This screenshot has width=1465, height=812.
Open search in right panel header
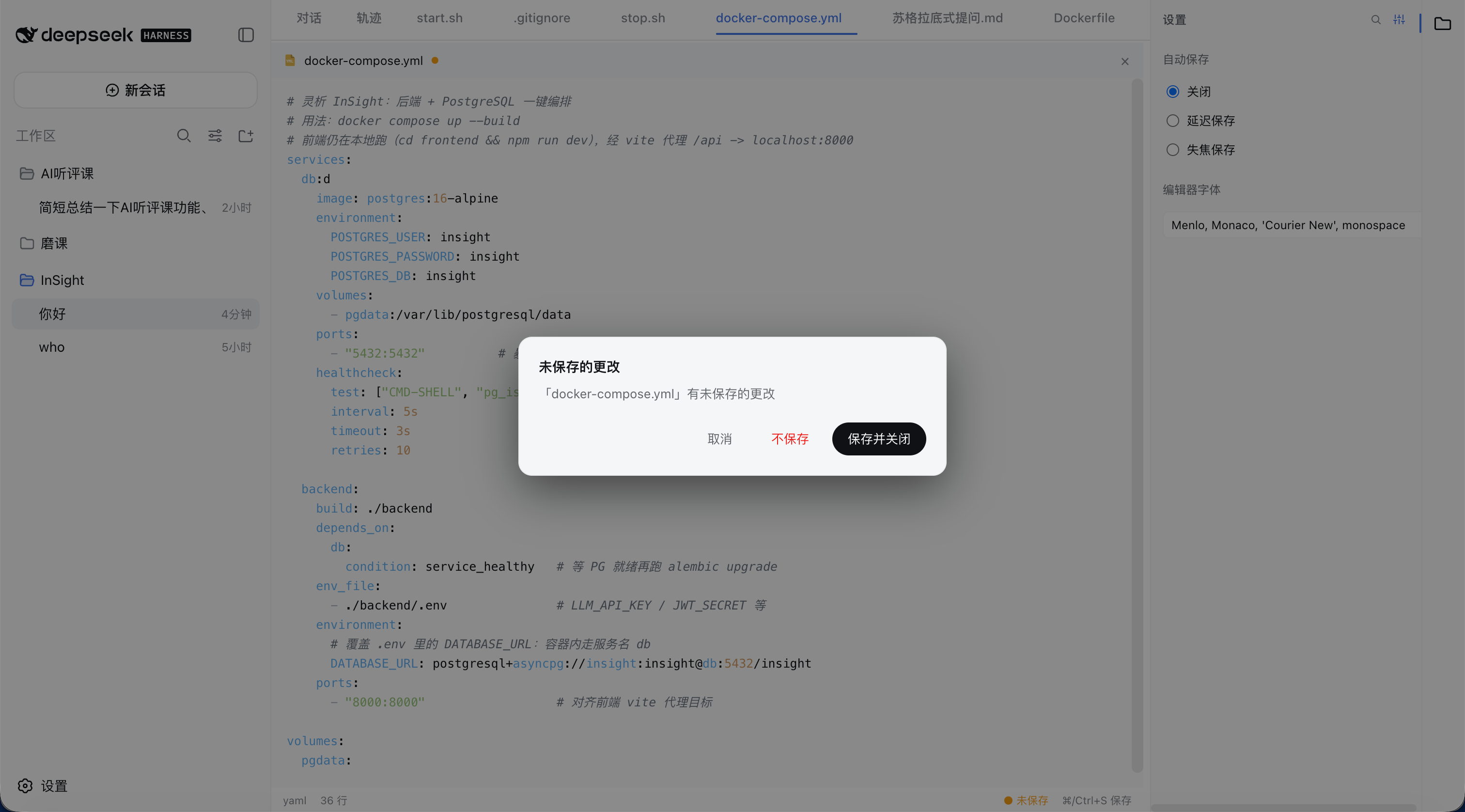[x=1376, y=20]
